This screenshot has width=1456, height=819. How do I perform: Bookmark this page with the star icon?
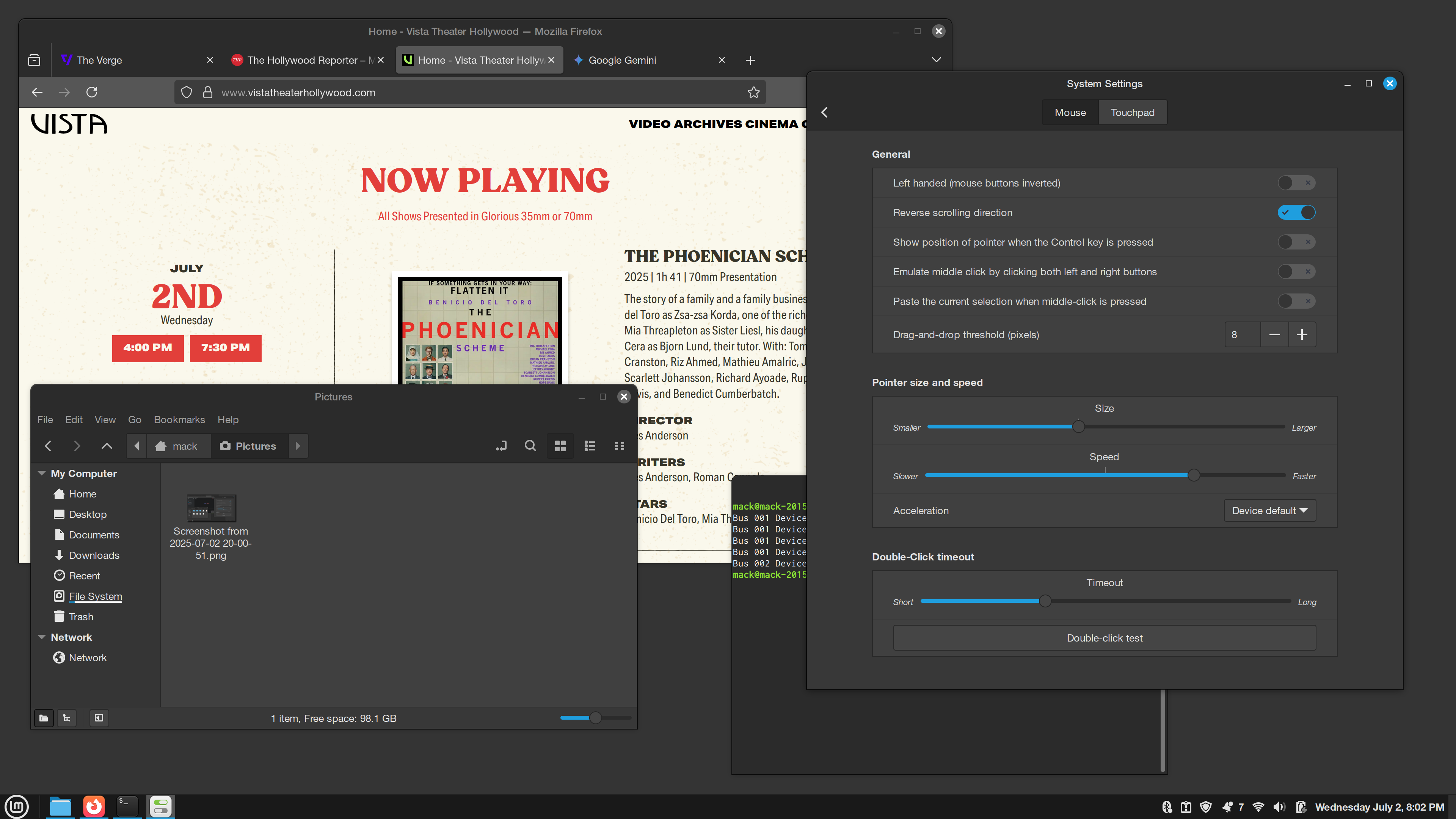click(753, 92)
